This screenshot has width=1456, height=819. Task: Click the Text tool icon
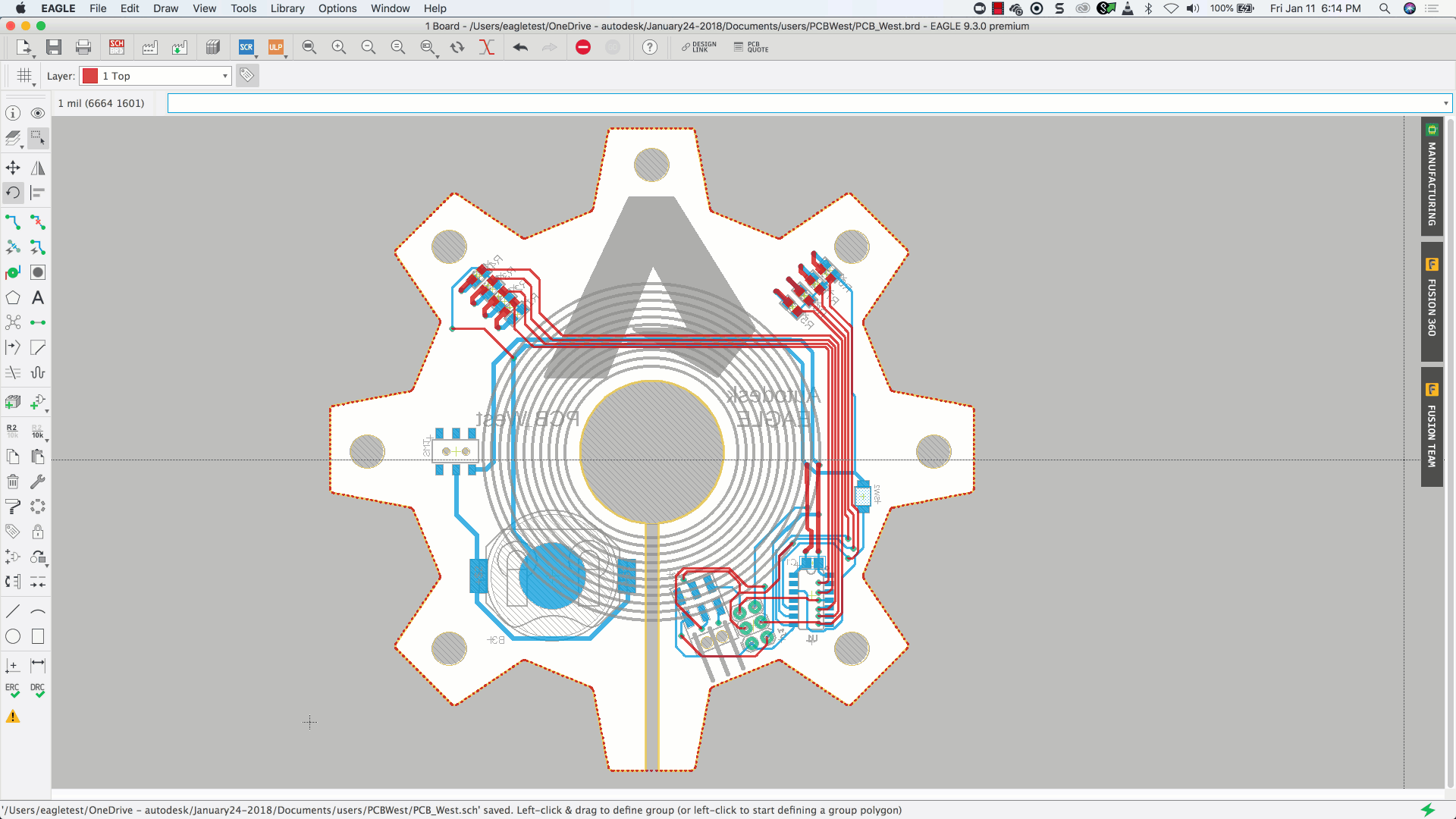(x=37, y=298)
